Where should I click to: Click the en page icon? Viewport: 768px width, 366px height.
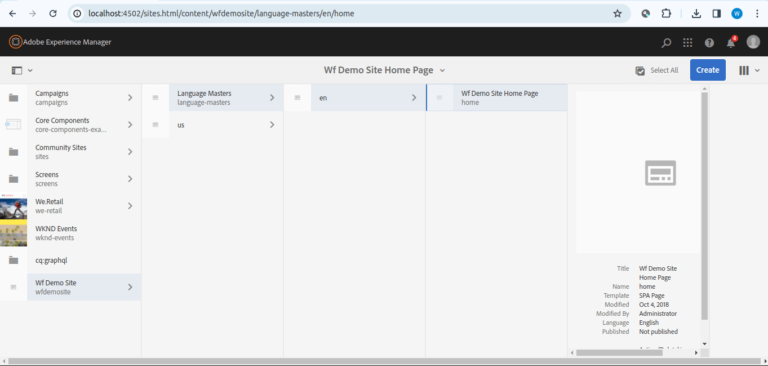point(297,98)
